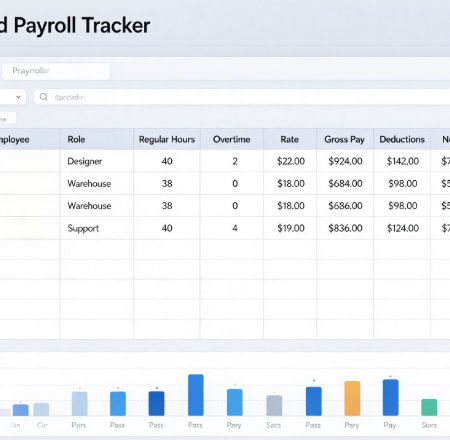
Task: Focus the search text field
Action: [242, 97]
